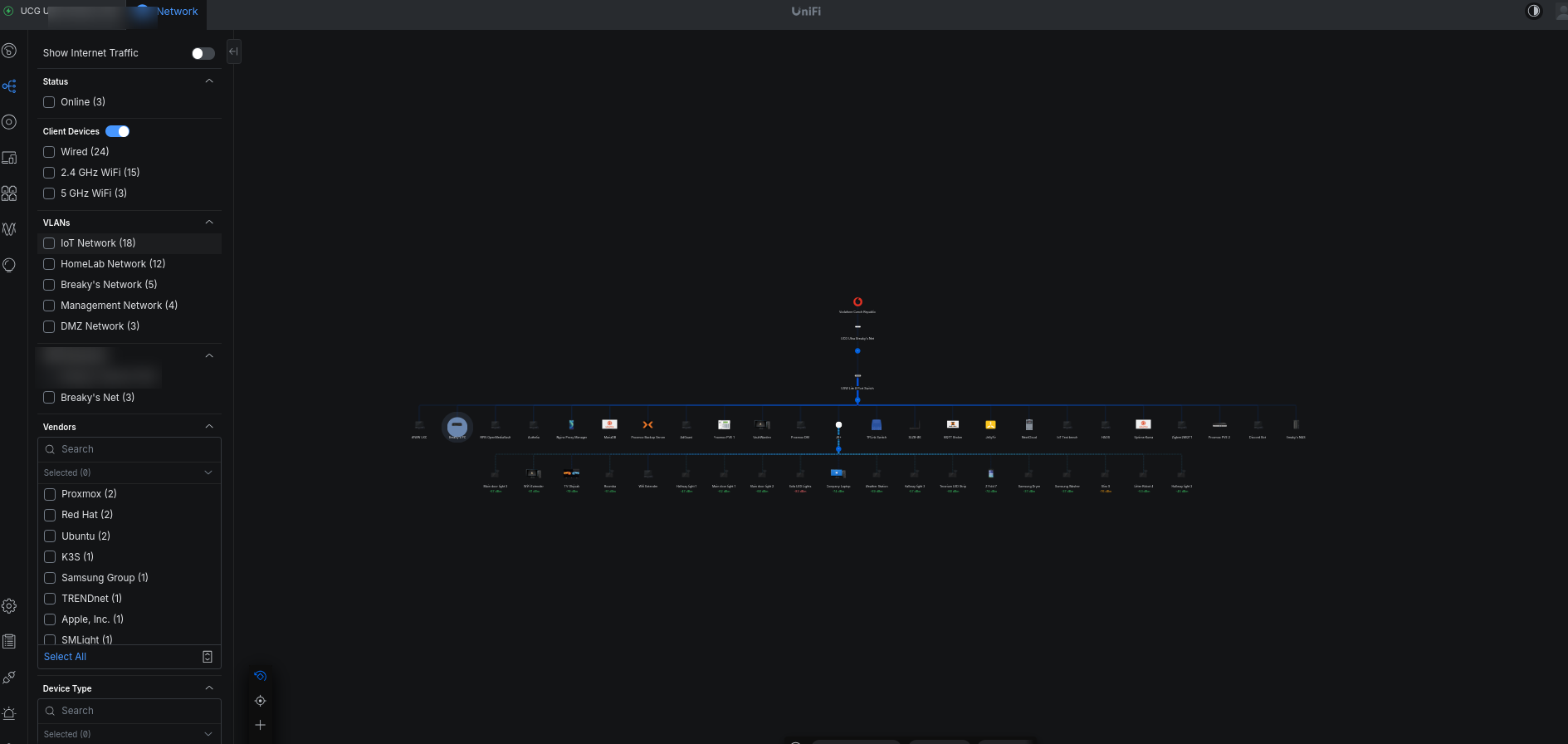Screen dimensions: 1568x744
Task: Focus the Device Type search field
Action: pyautogui.click(x=129, y=711)
